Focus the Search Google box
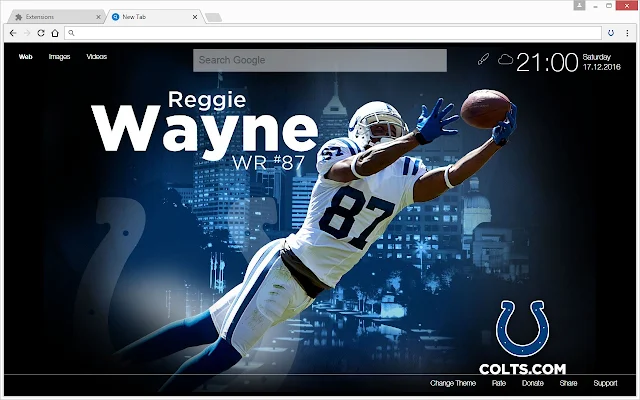Image resolution: width=640 pixels, height=400 pixels. [320, 60]
